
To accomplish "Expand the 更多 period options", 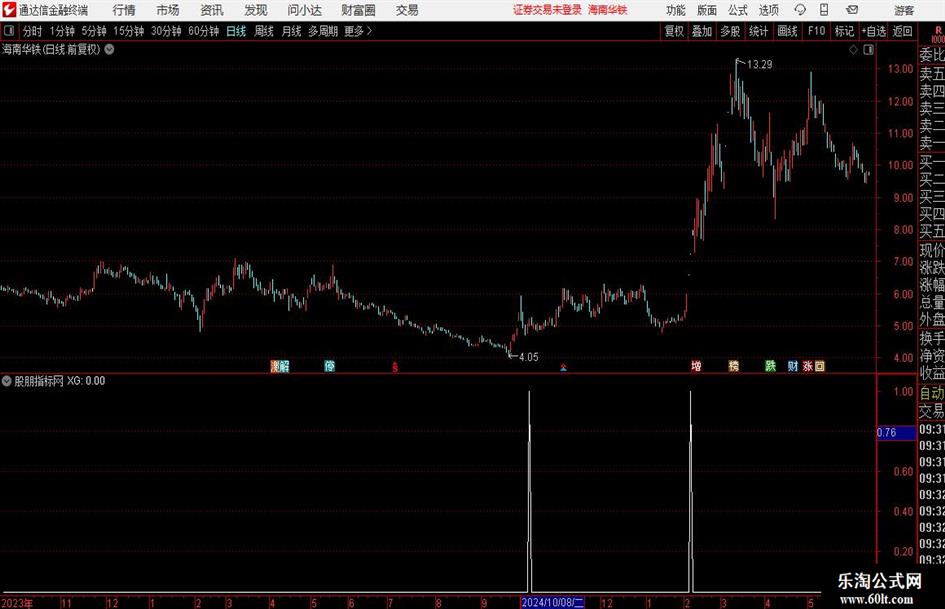I will point(358,31).
